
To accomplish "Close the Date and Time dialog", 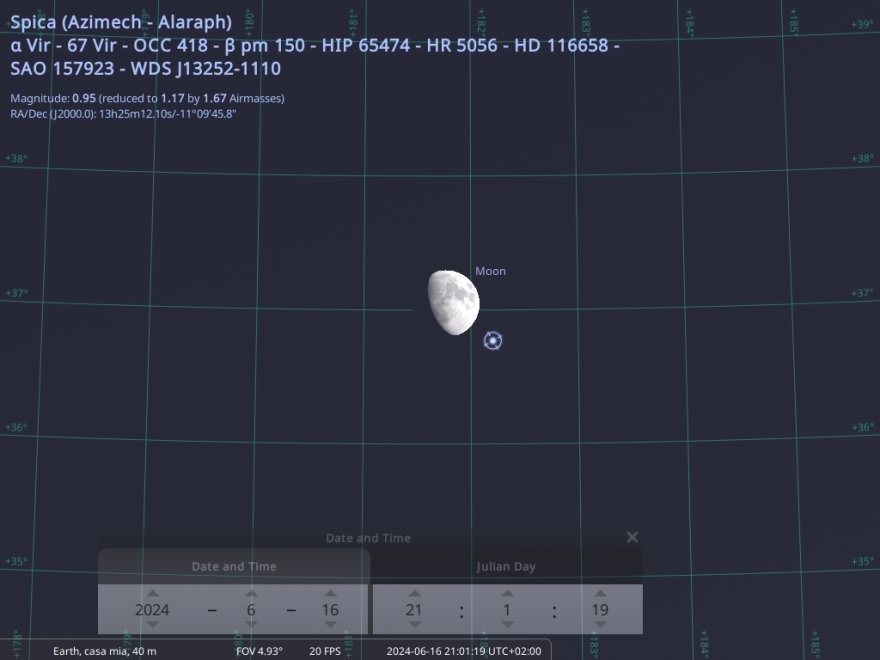I will pyautogui.click(x=632, y=537).
